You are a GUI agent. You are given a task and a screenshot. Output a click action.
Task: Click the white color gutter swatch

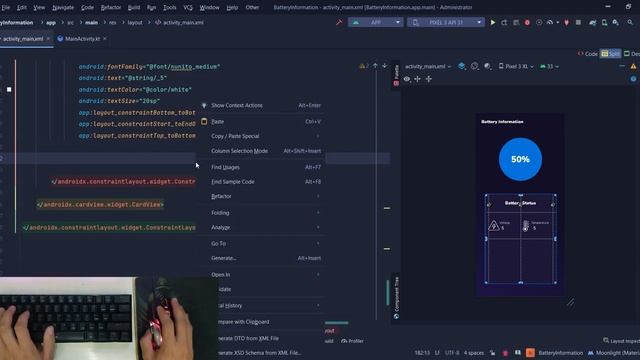[x=9, y=89]
